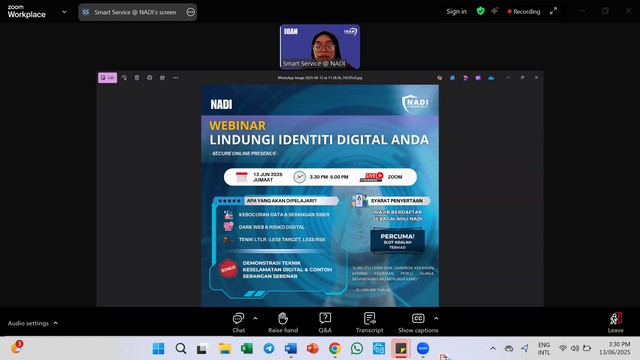
Task: Click Edit in shared Photos window
Action: (107, 78)
